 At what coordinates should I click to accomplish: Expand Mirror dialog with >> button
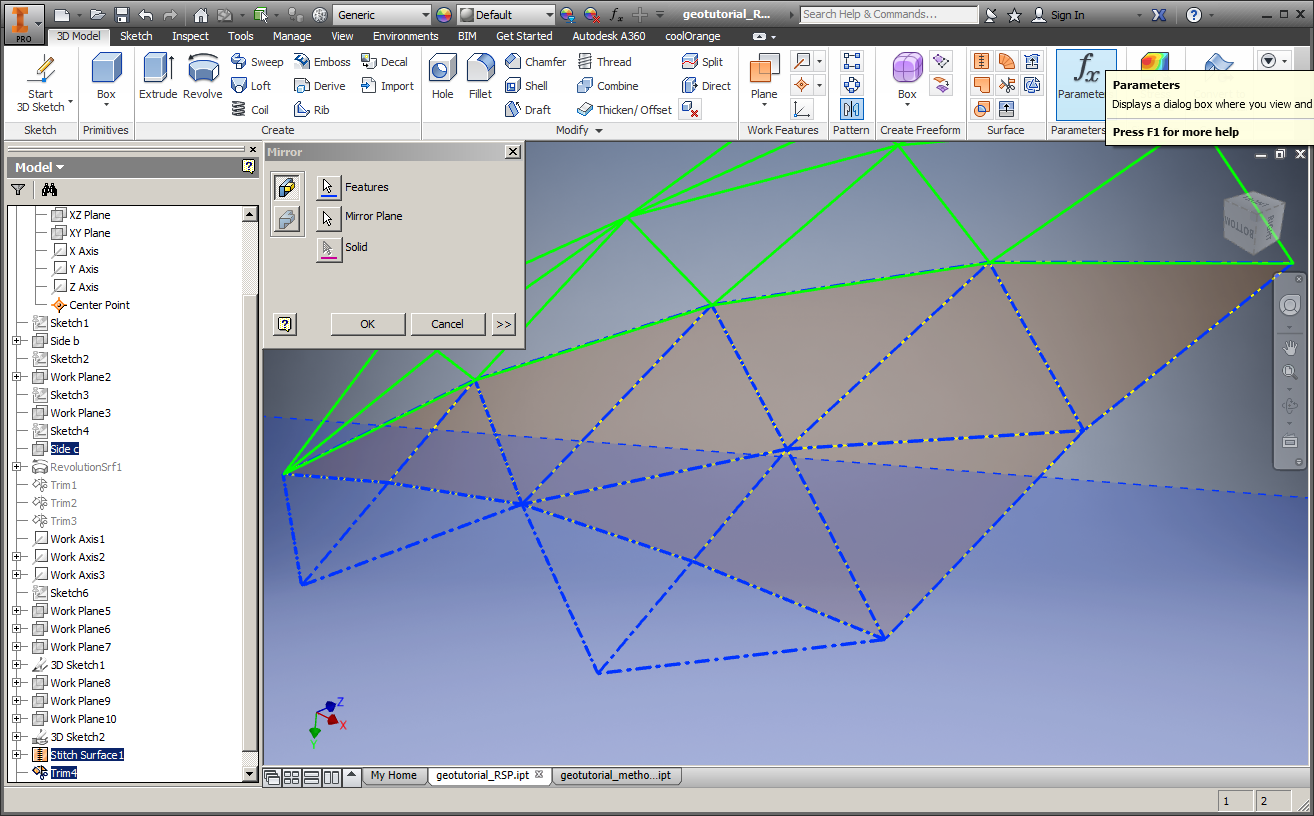pyautogui.click(x=503, y=324)
